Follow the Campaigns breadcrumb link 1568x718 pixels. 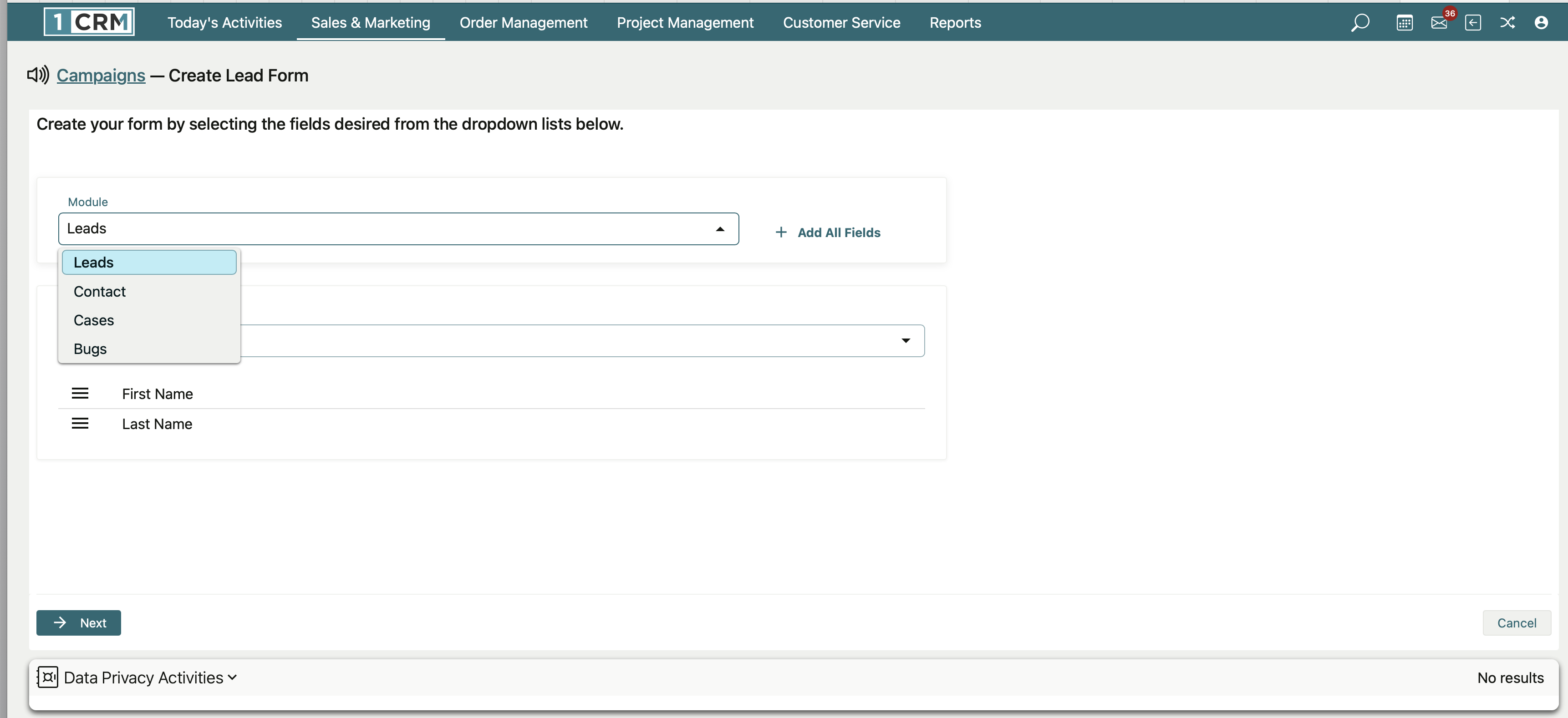pyautogui.click(x=101, y=76)
